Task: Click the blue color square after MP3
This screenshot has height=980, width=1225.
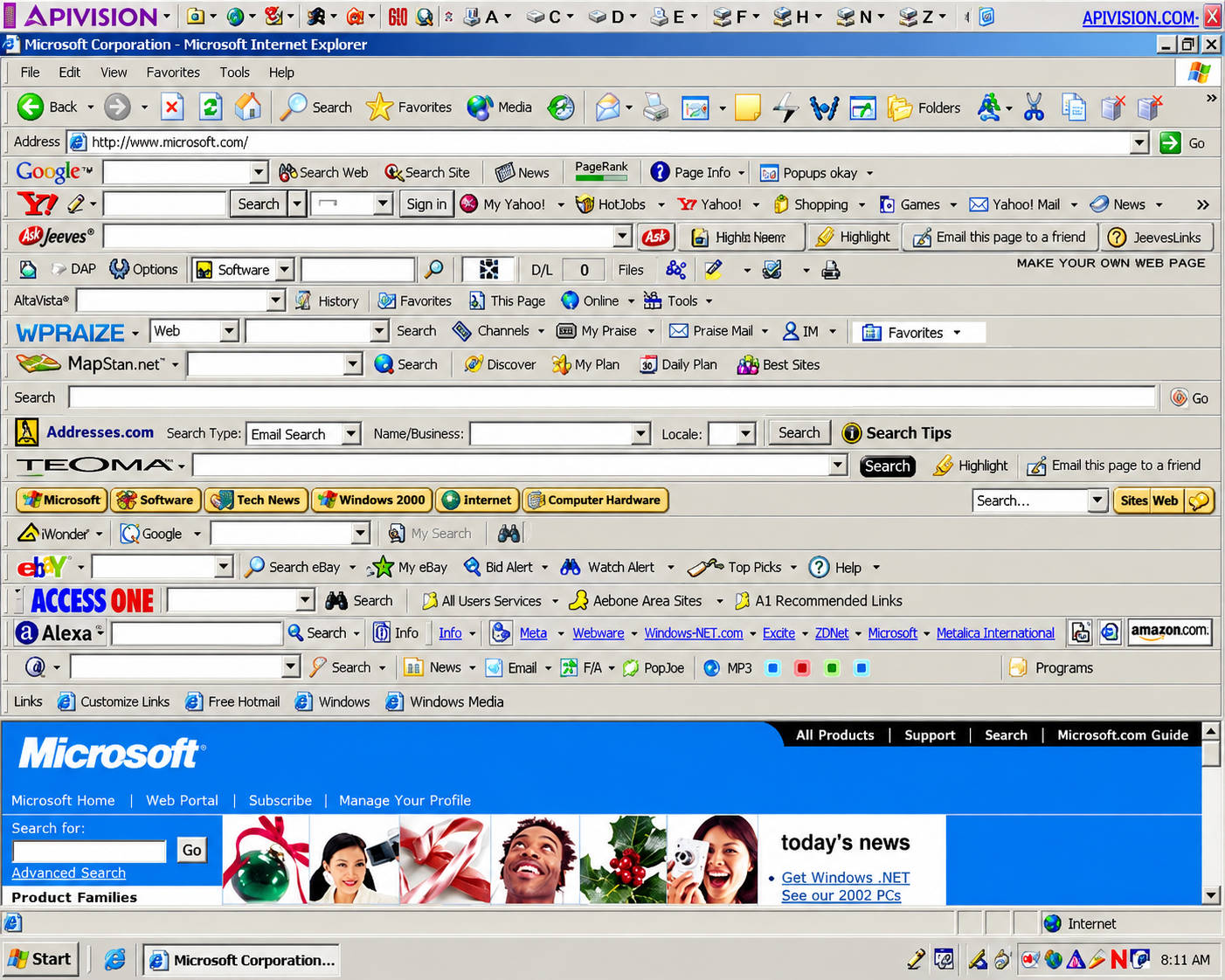Action: coord(772,668)
